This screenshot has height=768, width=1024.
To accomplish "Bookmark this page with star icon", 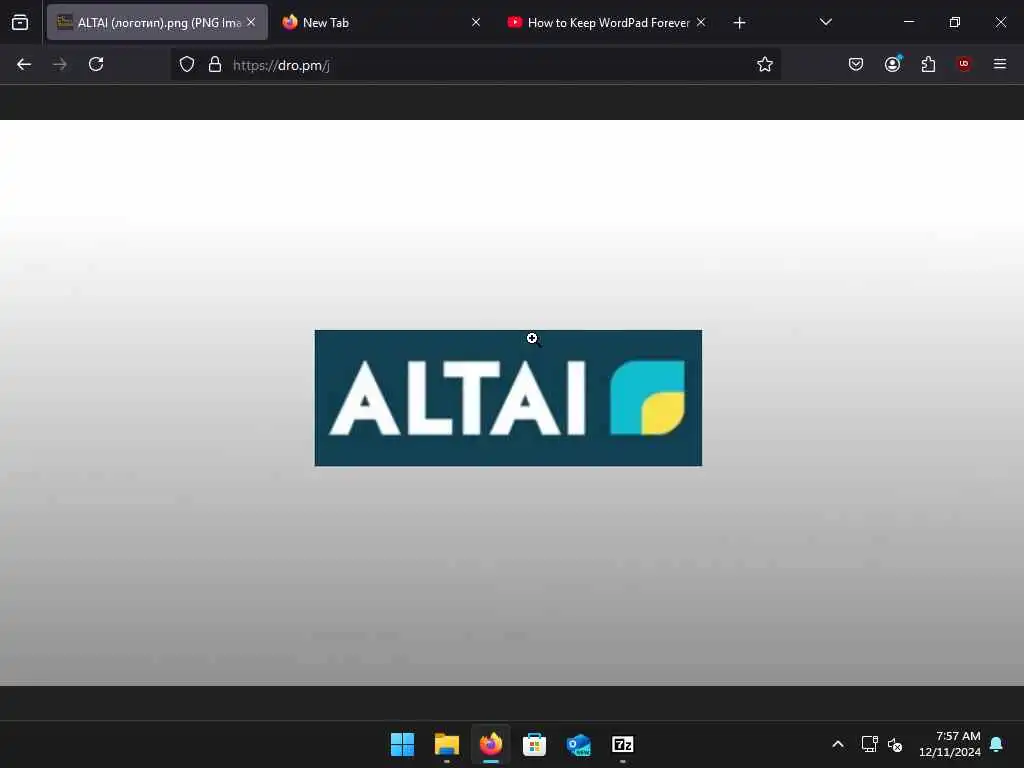I will [x=765, y=65].
